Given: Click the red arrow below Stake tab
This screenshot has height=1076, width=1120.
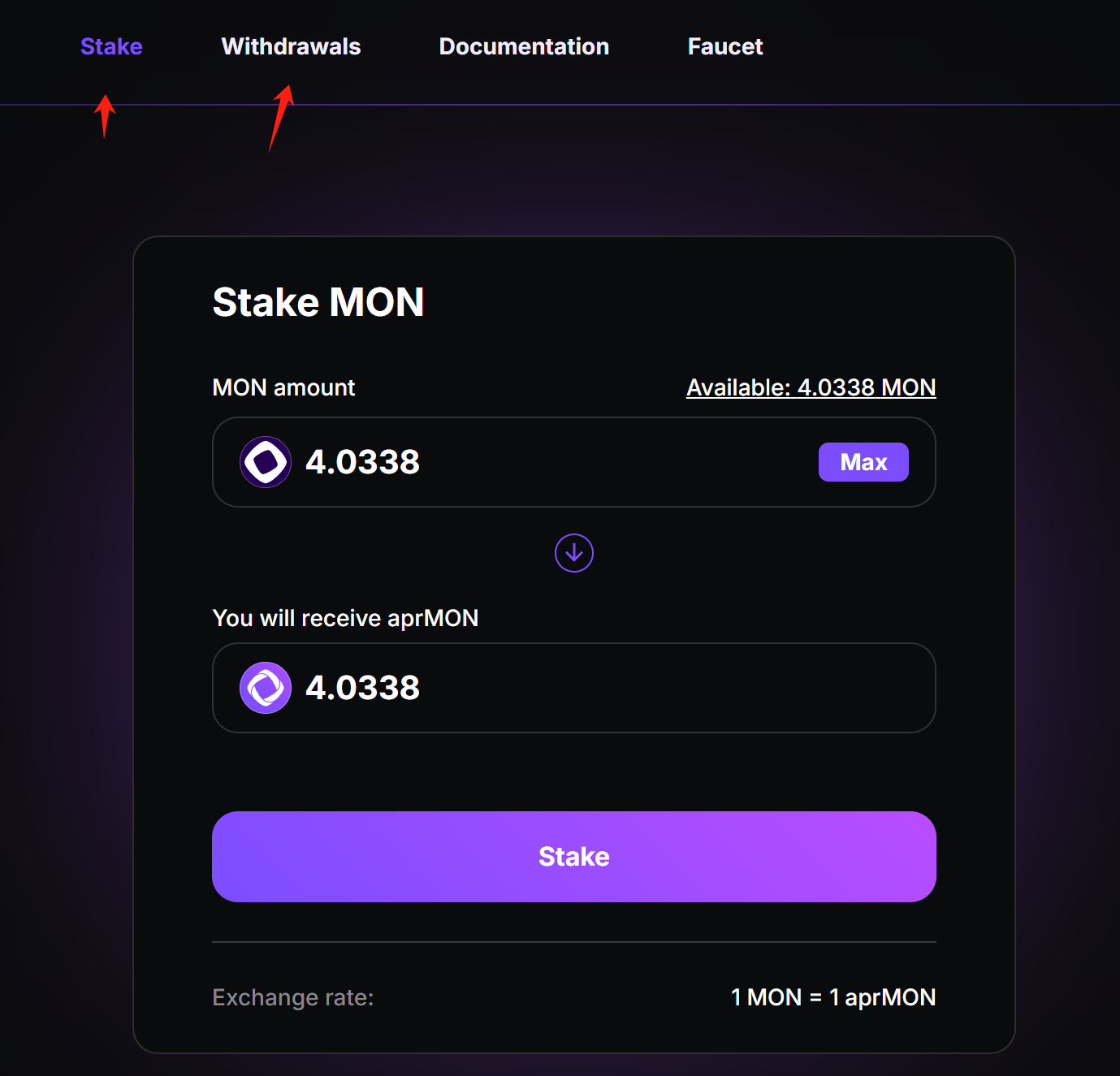Looking at the screenshot, I should click(x=105, y=116).
